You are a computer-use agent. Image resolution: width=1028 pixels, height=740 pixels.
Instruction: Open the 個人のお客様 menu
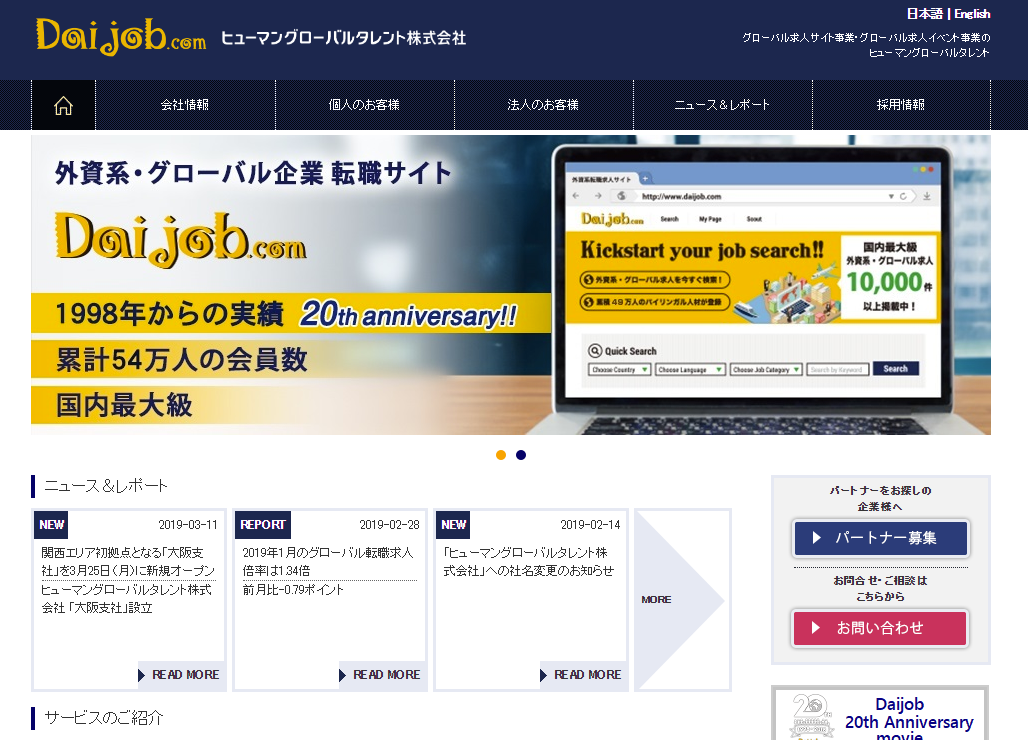364,105
